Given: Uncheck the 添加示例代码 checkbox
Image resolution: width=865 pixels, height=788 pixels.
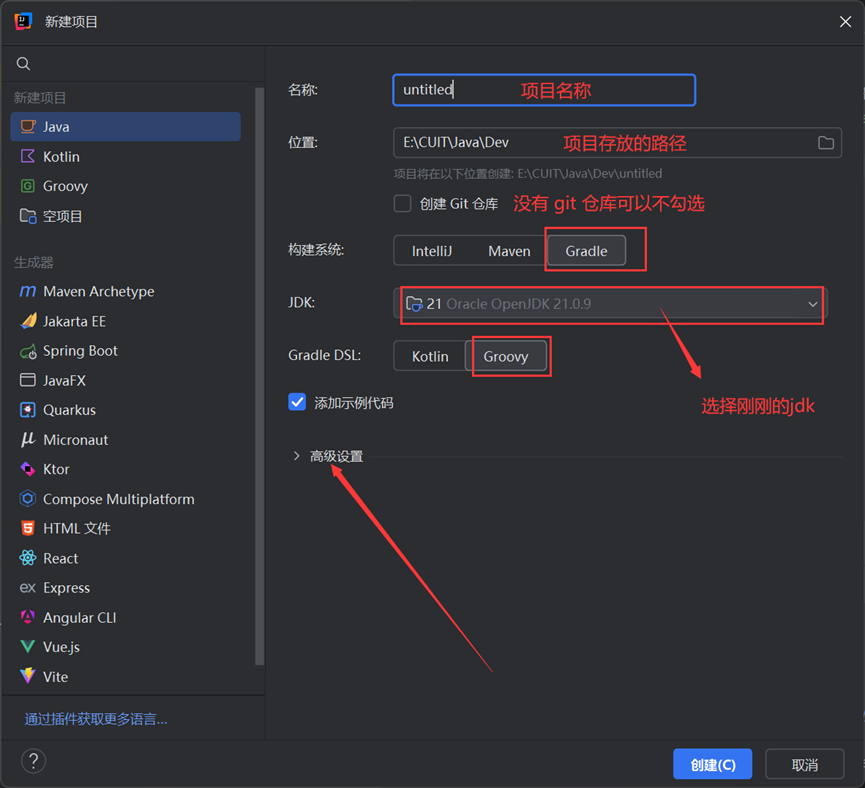Looking at the screenshot, I should (297, 402).
